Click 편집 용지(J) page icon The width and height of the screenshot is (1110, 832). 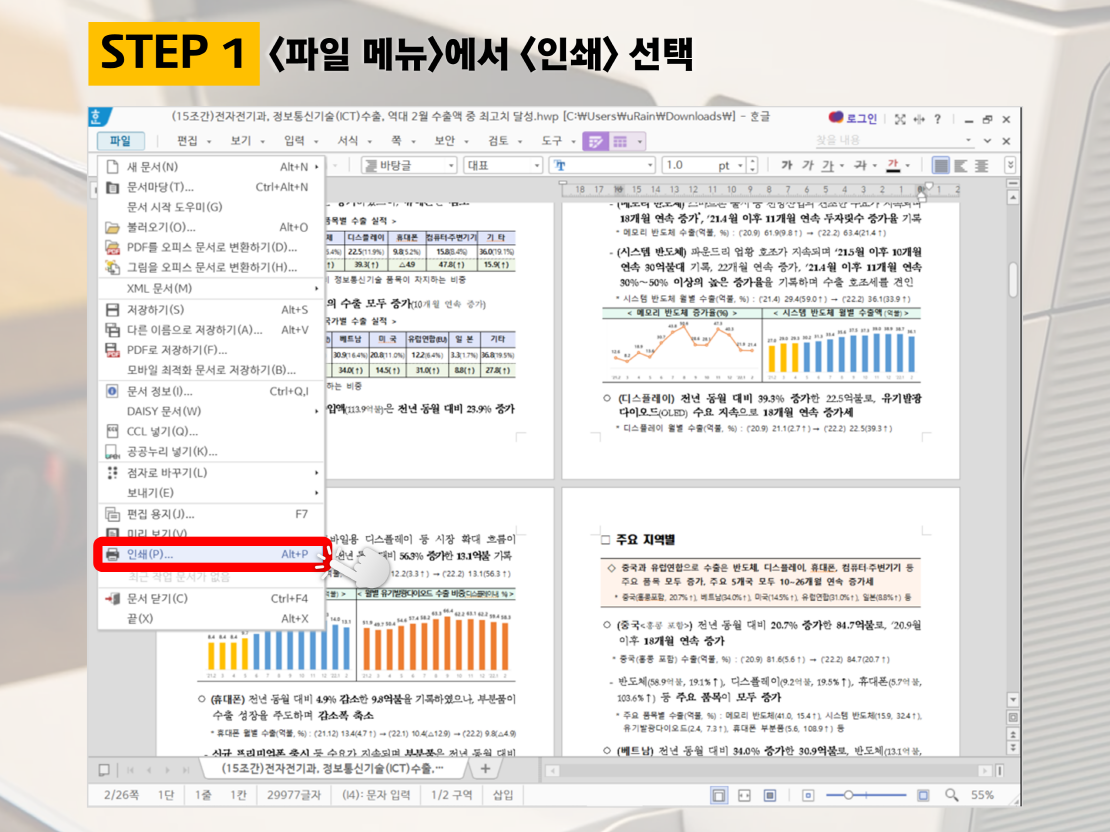[x=112, y=513]
